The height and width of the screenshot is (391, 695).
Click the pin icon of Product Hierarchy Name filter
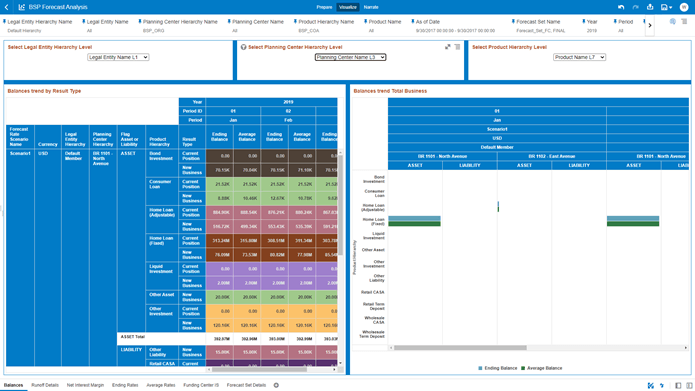click(296, 21)
